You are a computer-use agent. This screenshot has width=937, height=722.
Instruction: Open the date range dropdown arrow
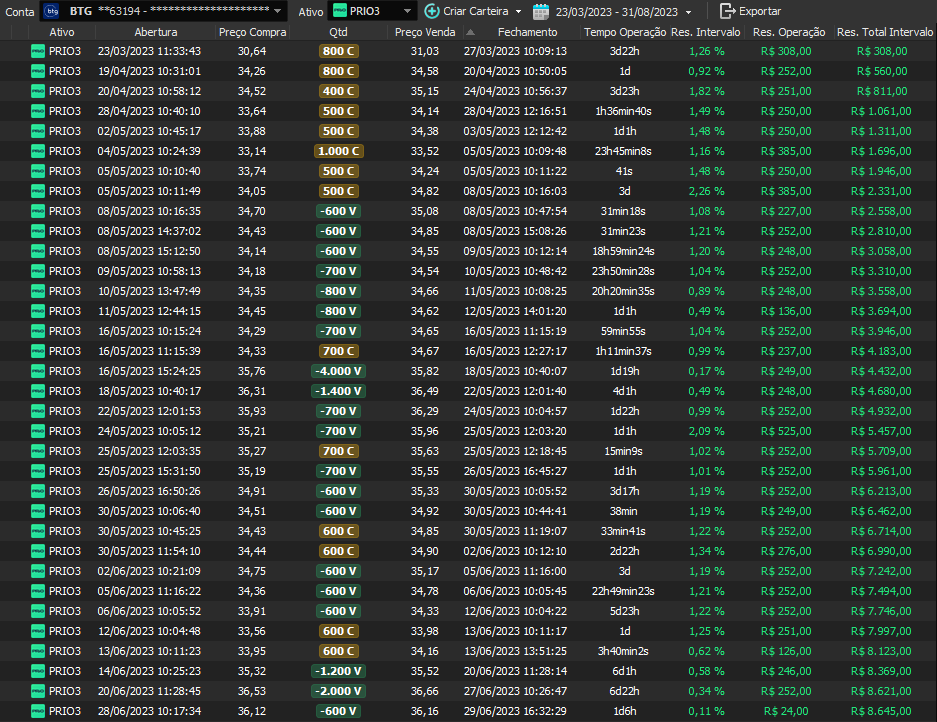(x=689, y=12)
